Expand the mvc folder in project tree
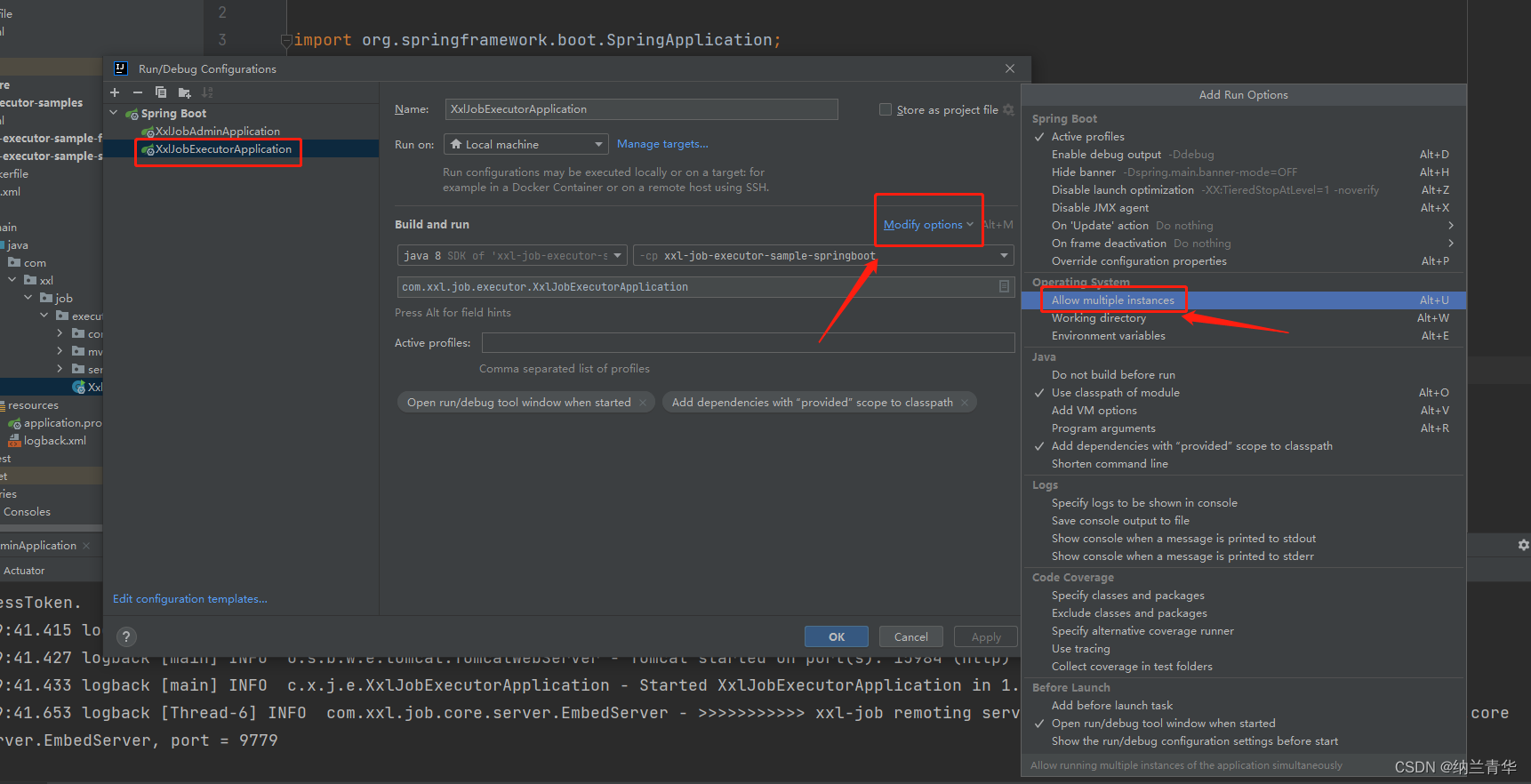The width and height of the screenshot is (1531, 784). pos(60,351)
